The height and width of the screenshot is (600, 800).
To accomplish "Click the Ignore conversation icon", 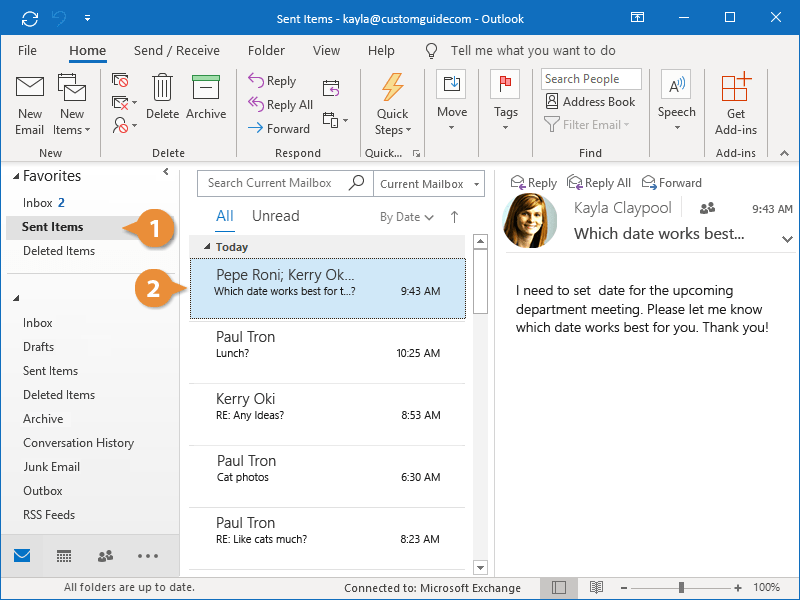I will click(120, 80).
